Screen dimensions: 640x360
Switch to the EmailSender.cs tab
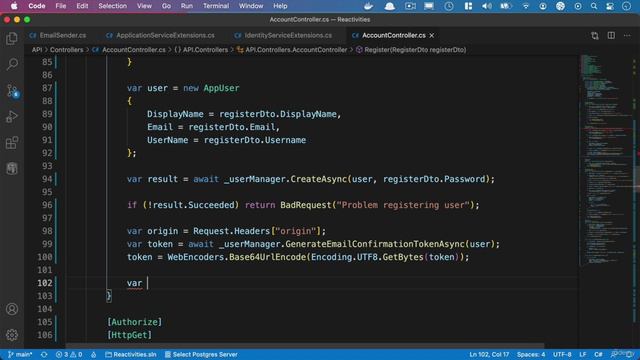[x=58, y=36]
